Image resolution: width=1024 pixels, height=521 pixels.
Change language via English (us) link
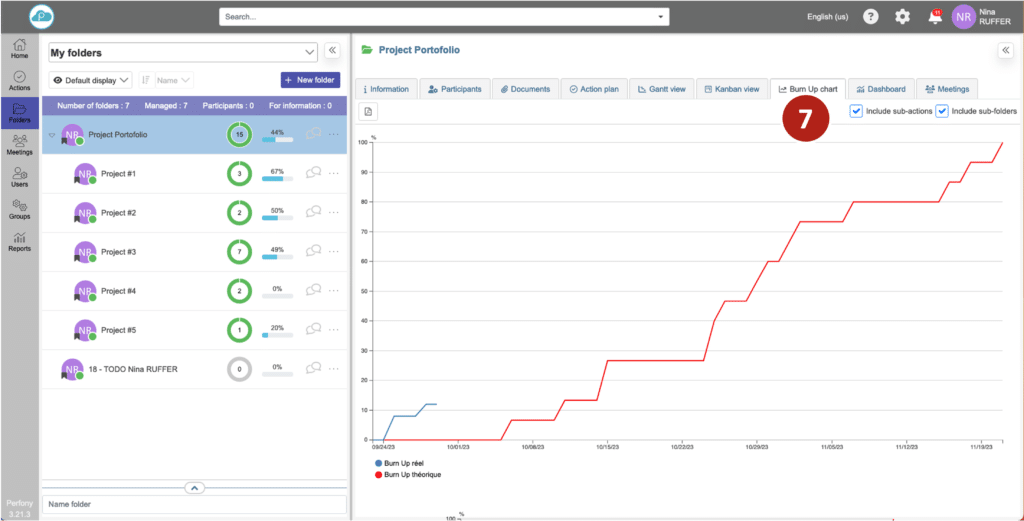pyautogui.click(x=827, y=17)
